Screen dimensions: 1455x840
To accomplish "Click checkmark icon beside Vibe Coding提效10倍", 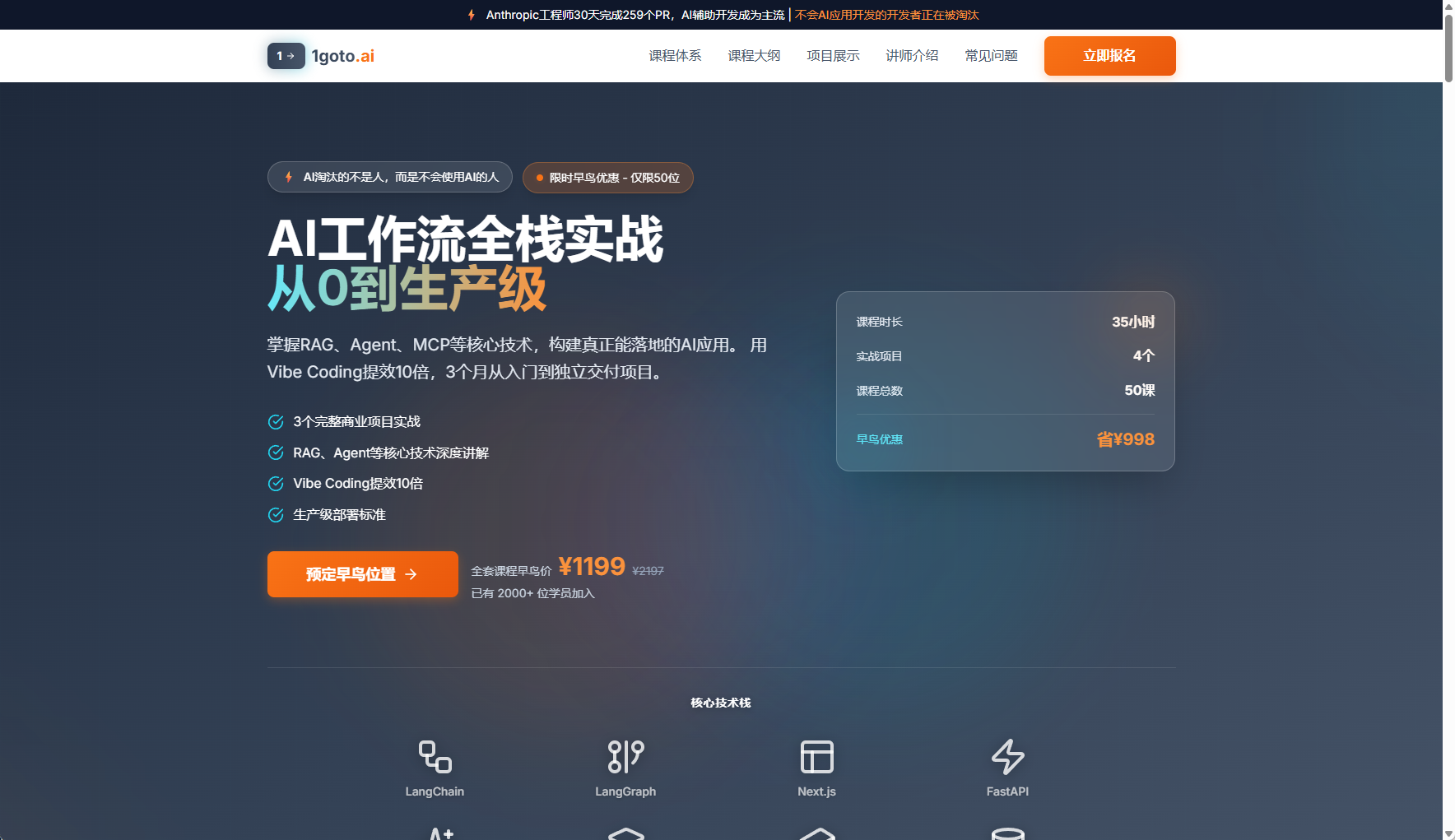I will coord(276,484).
